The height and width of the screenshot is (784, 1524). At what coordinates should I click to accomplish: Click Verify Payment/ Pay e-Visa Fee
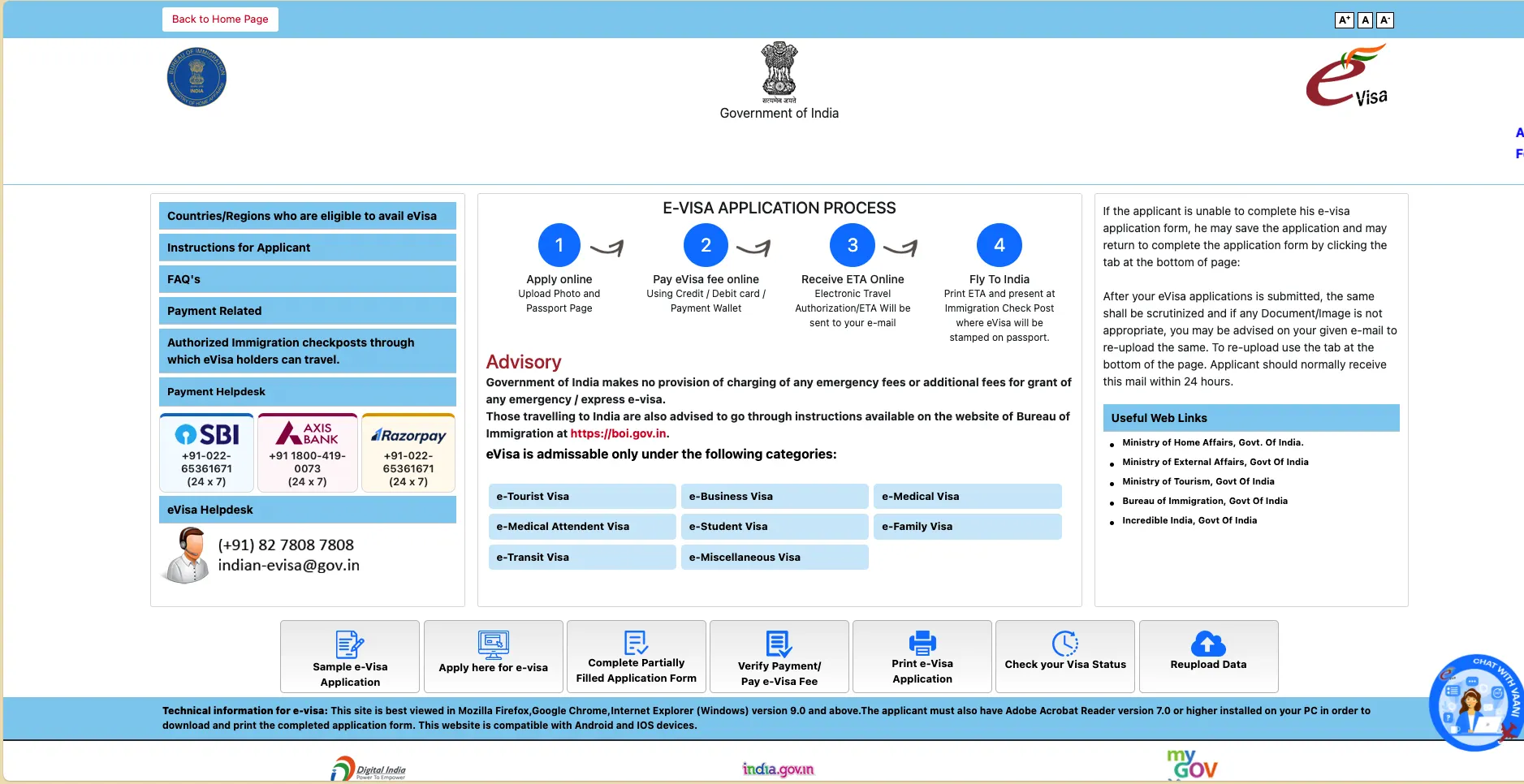pyautogui.click(x=779, y=657)
